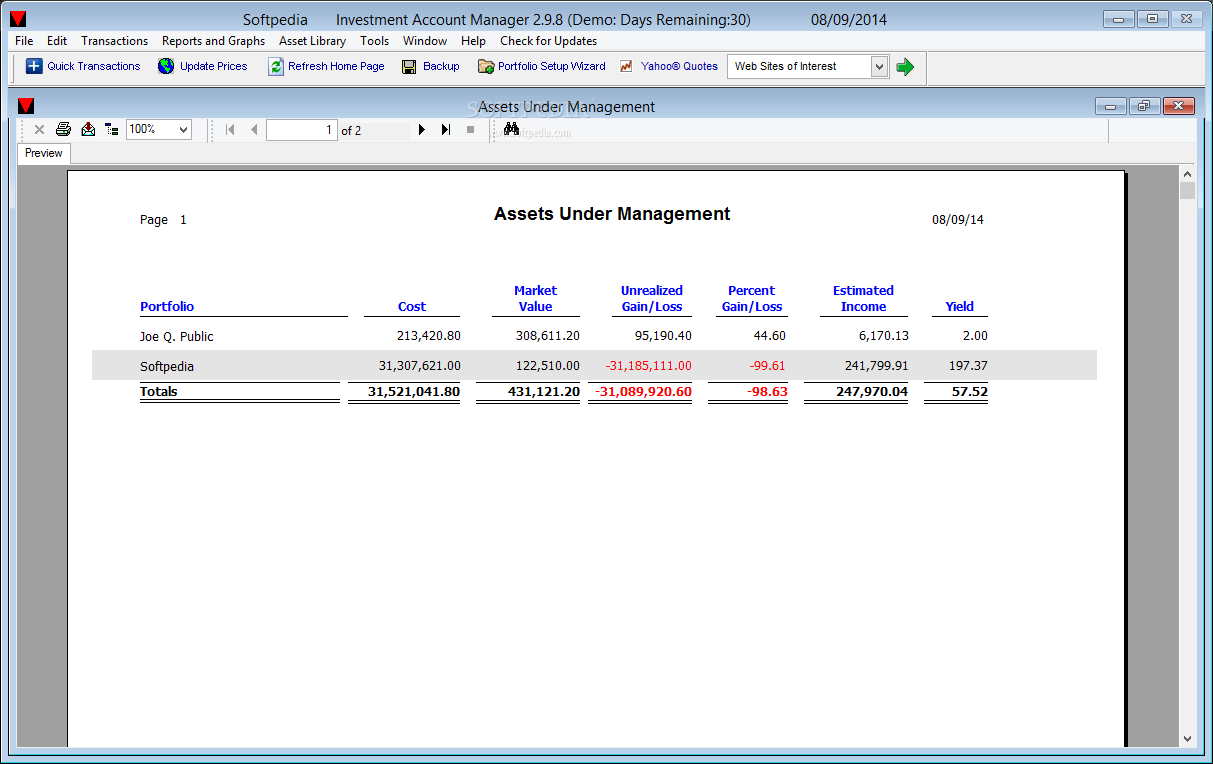Click the Refresh Home Page icon
Viewport: 1213px width, 764px height.
click(276, 66)
